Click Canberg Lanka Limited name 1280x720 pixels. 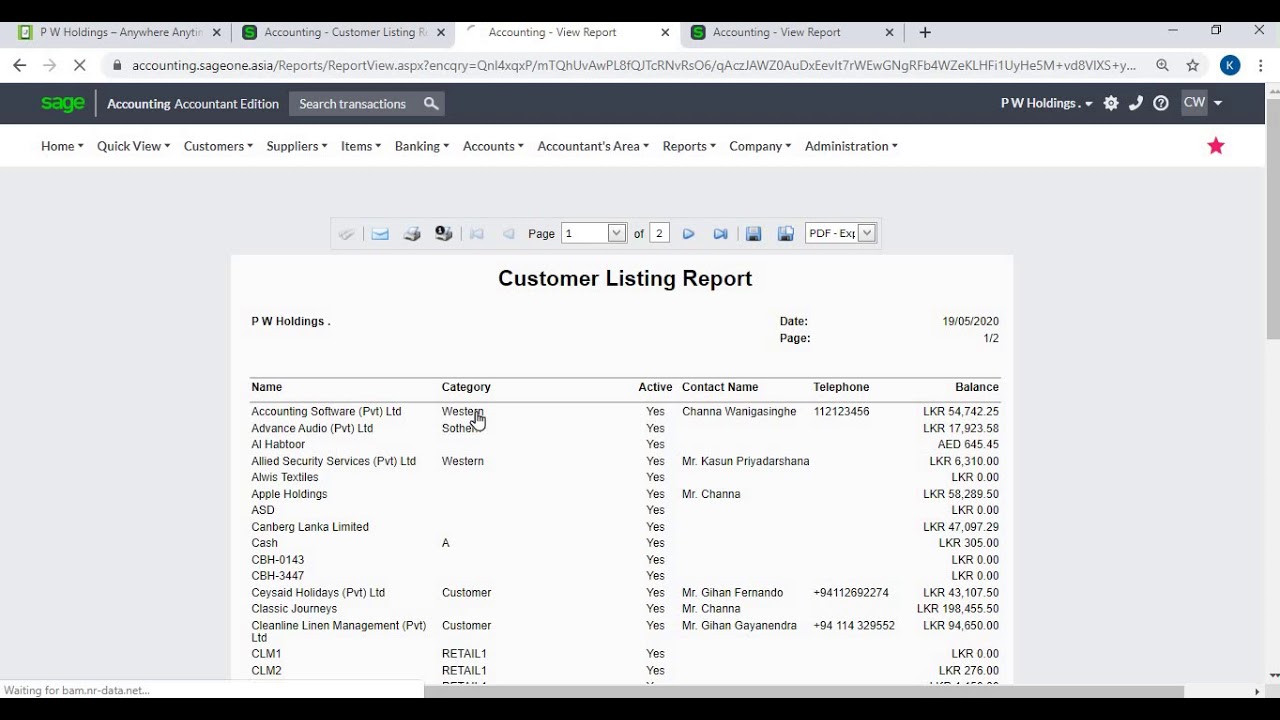click(310, 527)
